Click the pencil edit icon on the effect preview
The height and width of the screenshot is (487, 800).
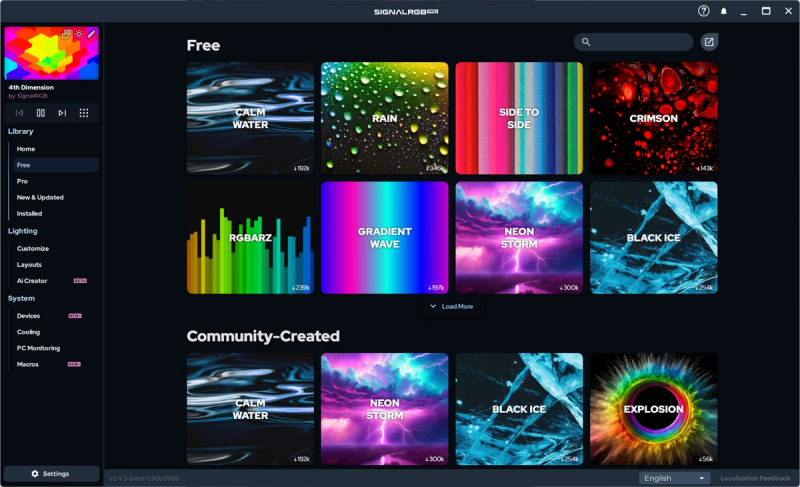91,34
